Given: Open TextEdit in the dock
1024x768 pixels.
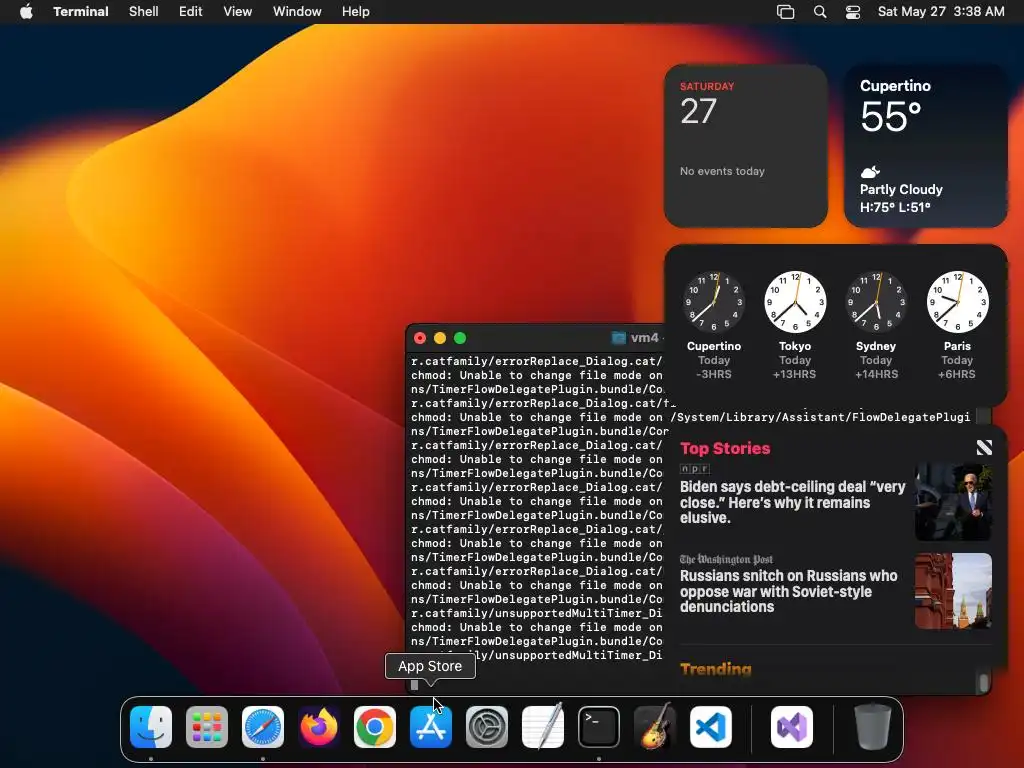Looking at the screenshot, I should click(x=543, y=726).
